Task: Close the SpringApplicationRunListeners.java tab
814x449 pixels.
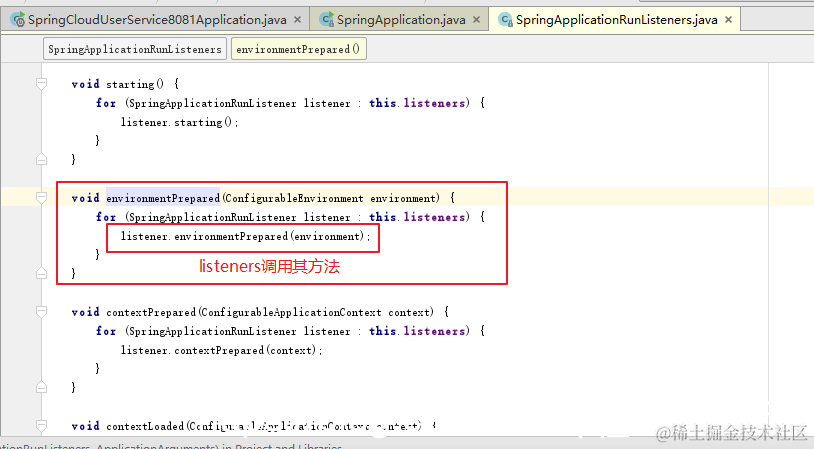Action: point(728,20)
